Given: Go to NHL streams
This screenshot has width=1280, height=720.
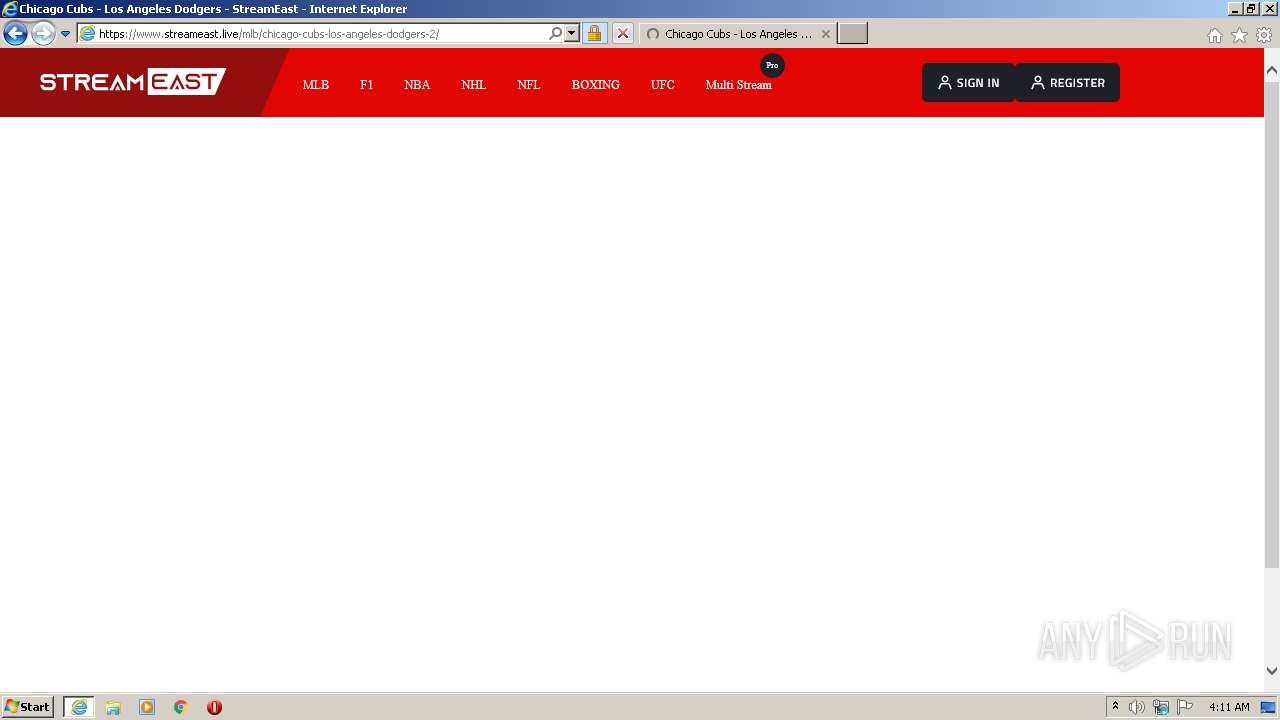Looking at the screenshot, I should (x=473, y=85).
